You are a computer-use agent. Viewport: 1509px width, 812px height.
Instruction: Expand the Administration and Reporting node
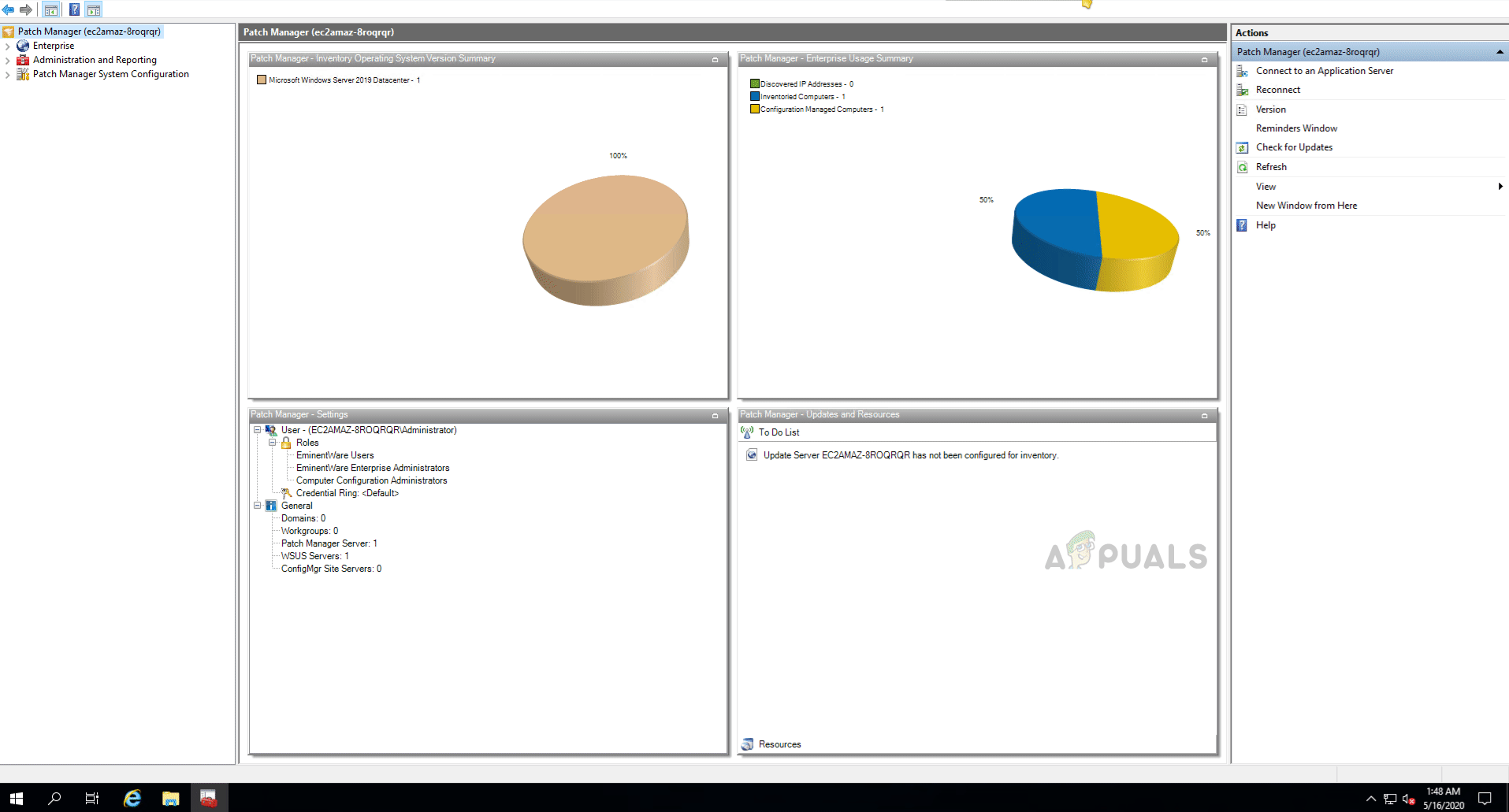[x=8, y=61]
